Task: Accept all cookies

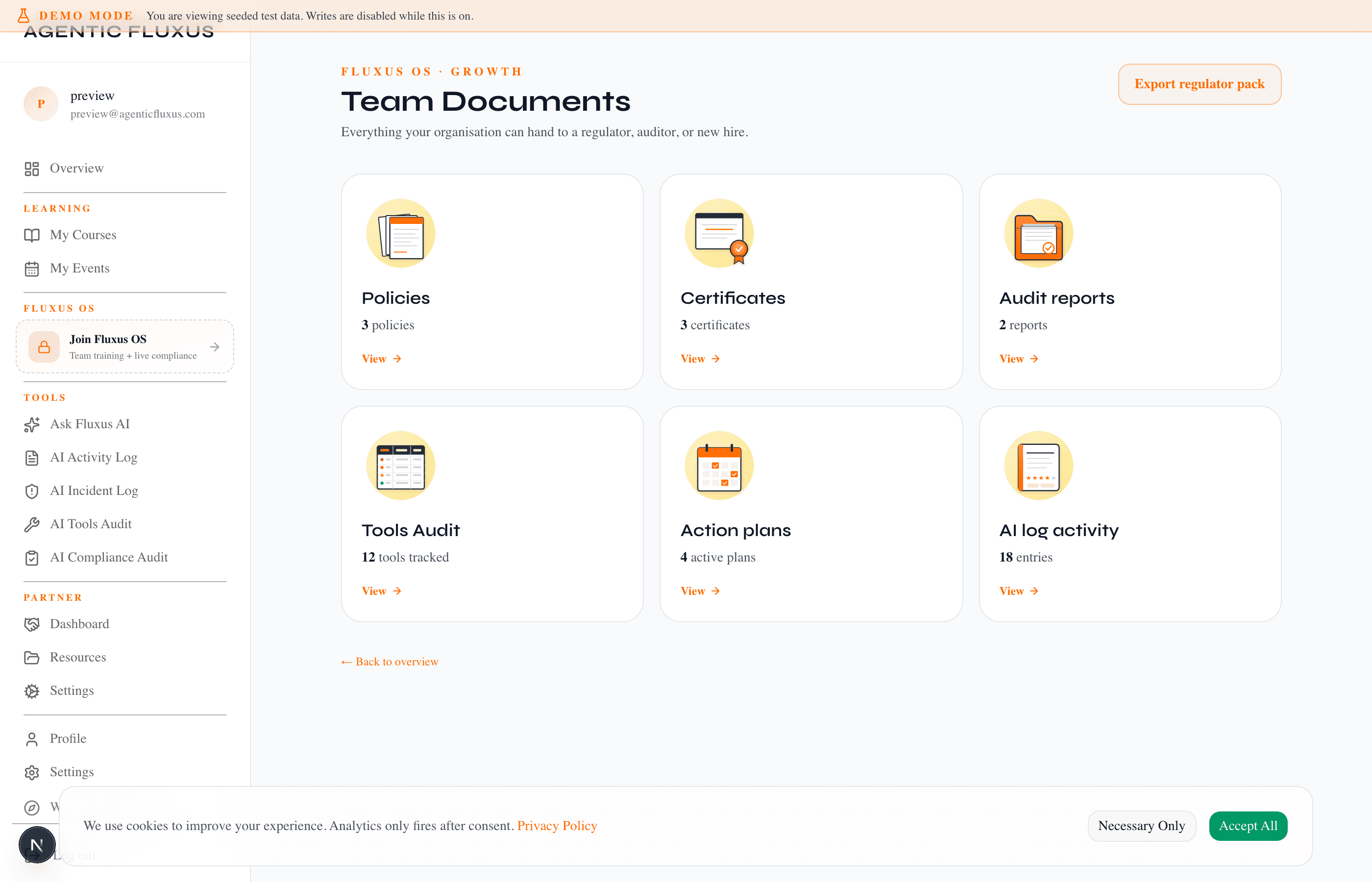Action: [x=1248, y=825]
